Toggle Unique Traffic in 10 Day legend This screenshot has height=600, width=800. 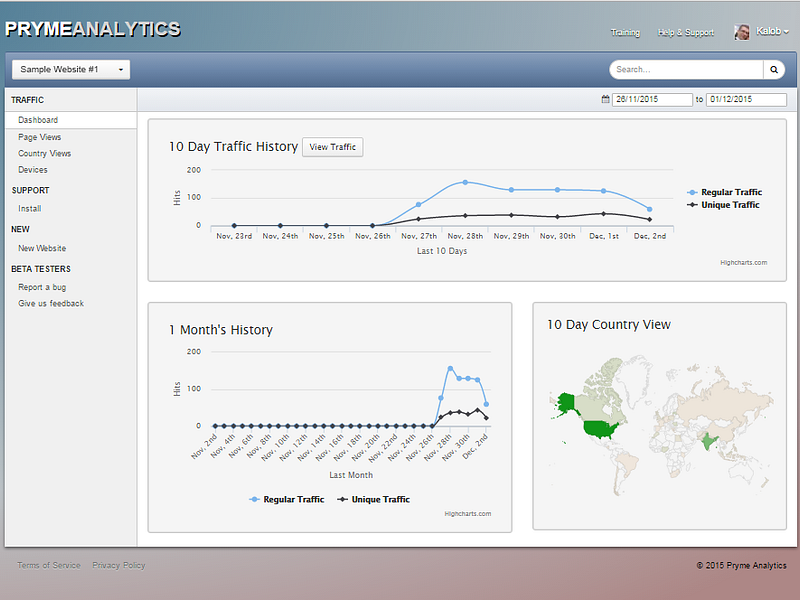(723, 205)
